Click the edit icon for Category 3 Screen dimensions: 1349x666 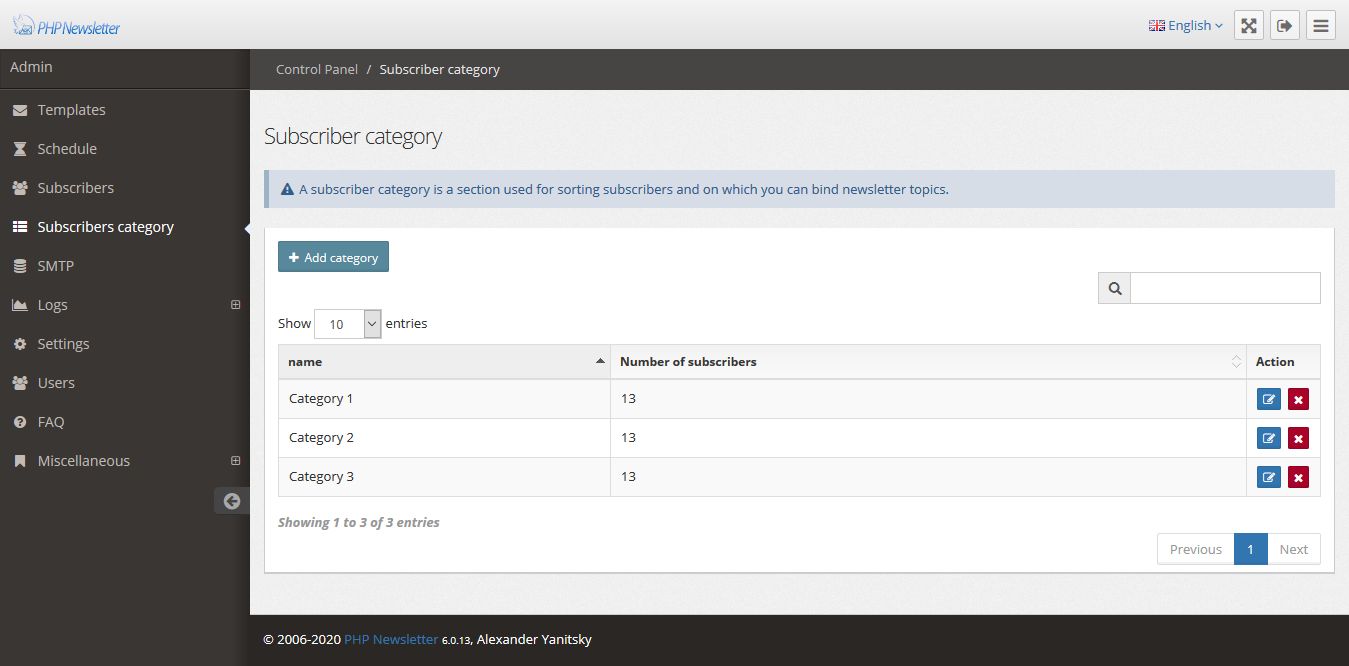1268,477
